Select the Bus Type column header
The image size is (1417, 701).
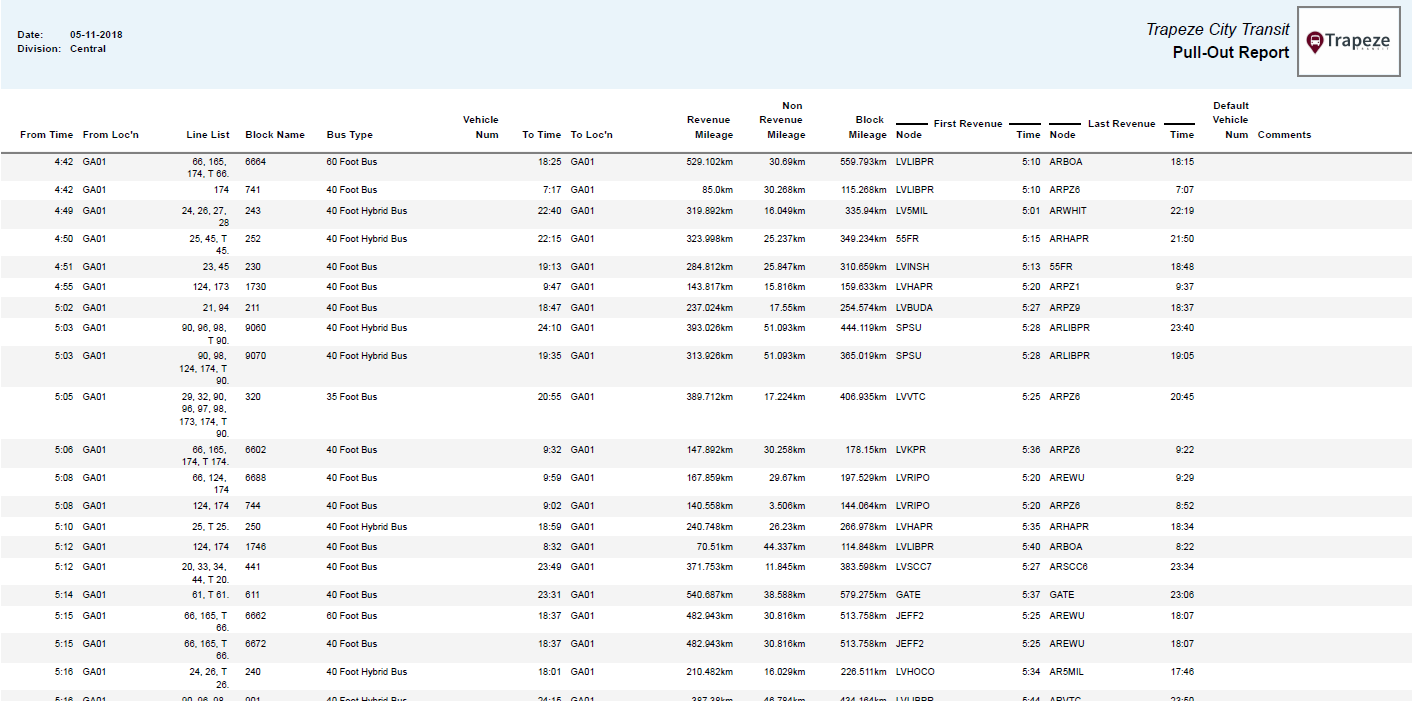pyautogui.click(x=350, y=135)
